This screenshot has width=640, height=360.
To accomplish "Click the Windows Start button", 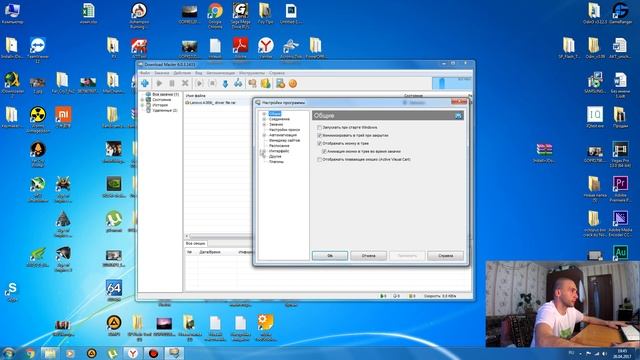I will [9, 353].
